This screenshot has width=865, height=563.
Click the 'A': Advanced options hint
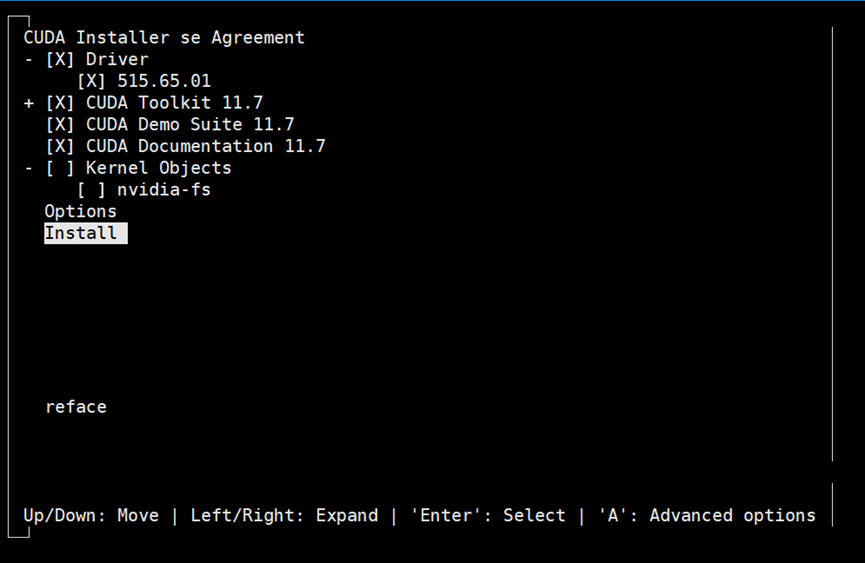[x=707, y=516]
